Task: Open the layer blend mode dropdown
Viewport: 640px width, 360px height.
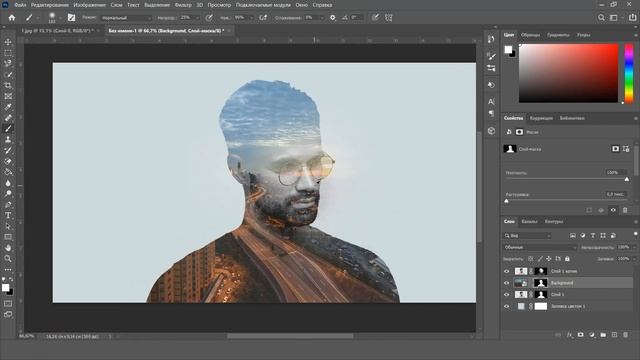Action: 540,247
